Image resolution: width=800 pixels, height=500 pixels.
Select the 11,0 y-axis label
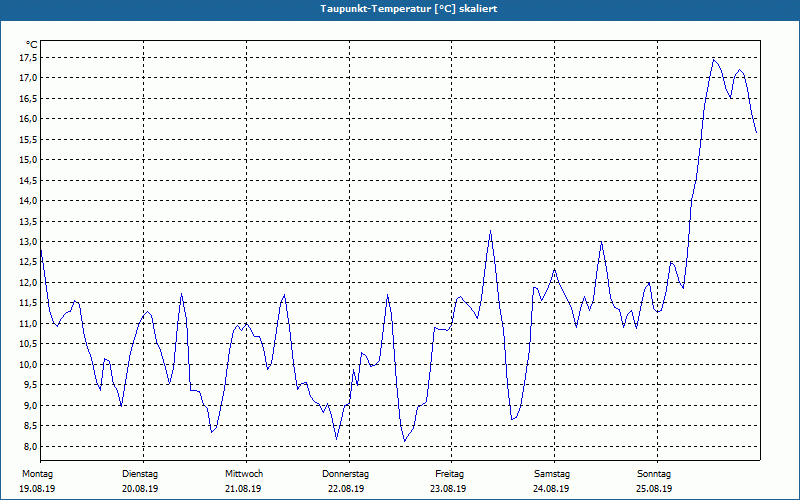[29, 323]
